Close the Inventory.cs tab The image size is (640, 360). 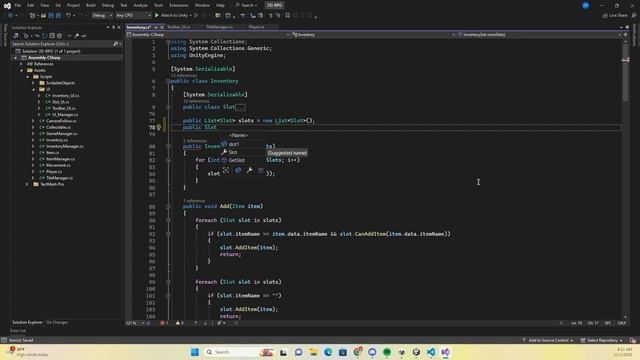[162, 27]
